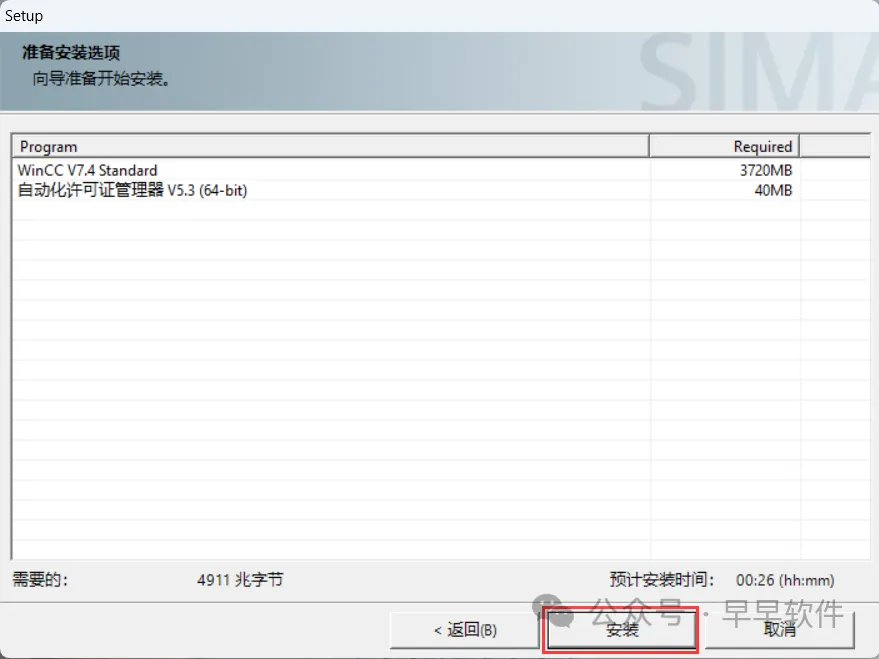The image size is (879, 659).
Task: Click the 准备安装选项 heading
Action: (x=71, y=53)
